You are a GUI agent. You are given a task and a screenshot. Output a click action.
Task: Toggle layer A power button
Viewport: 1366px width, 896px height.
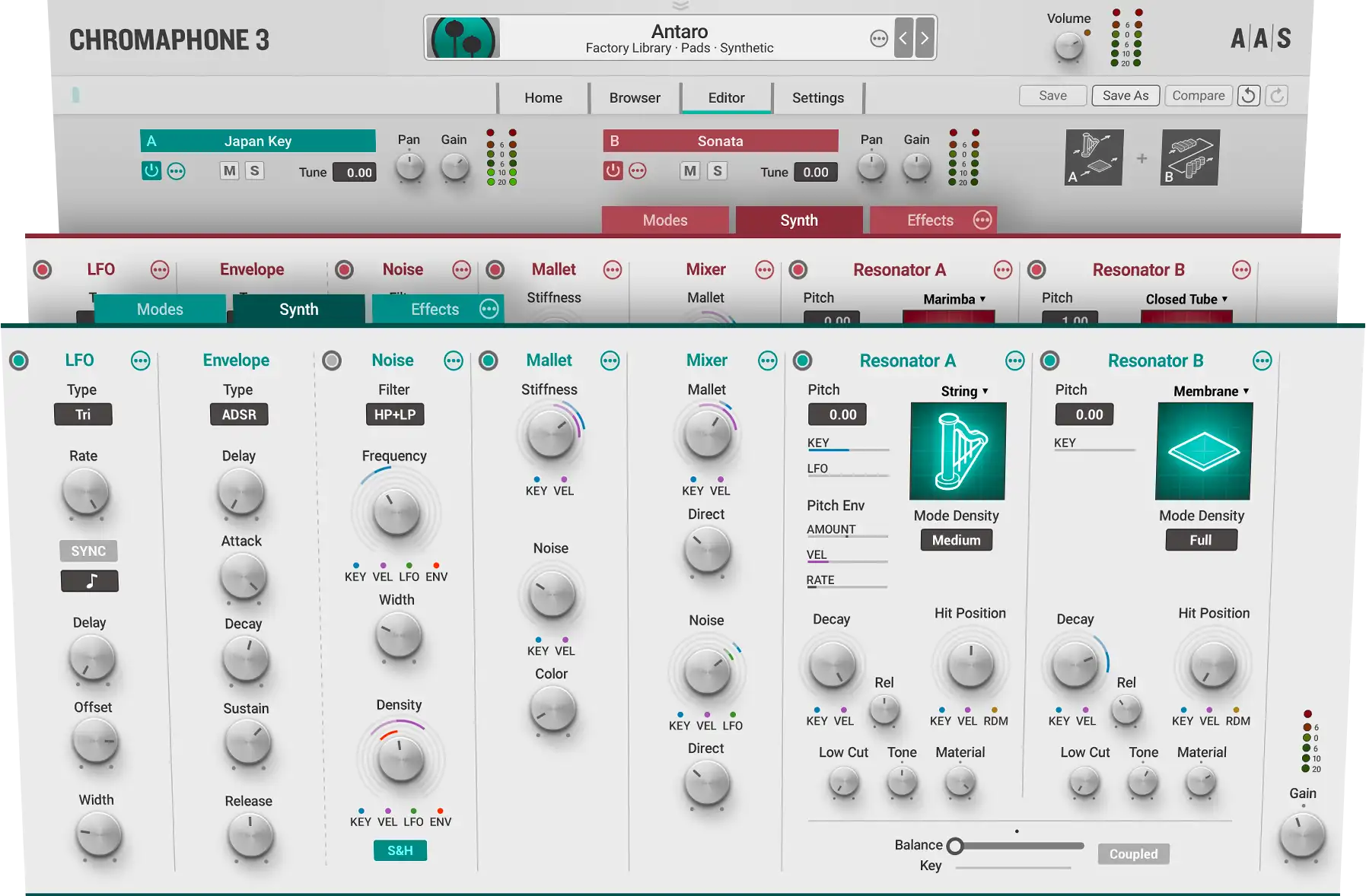point(151,171)
